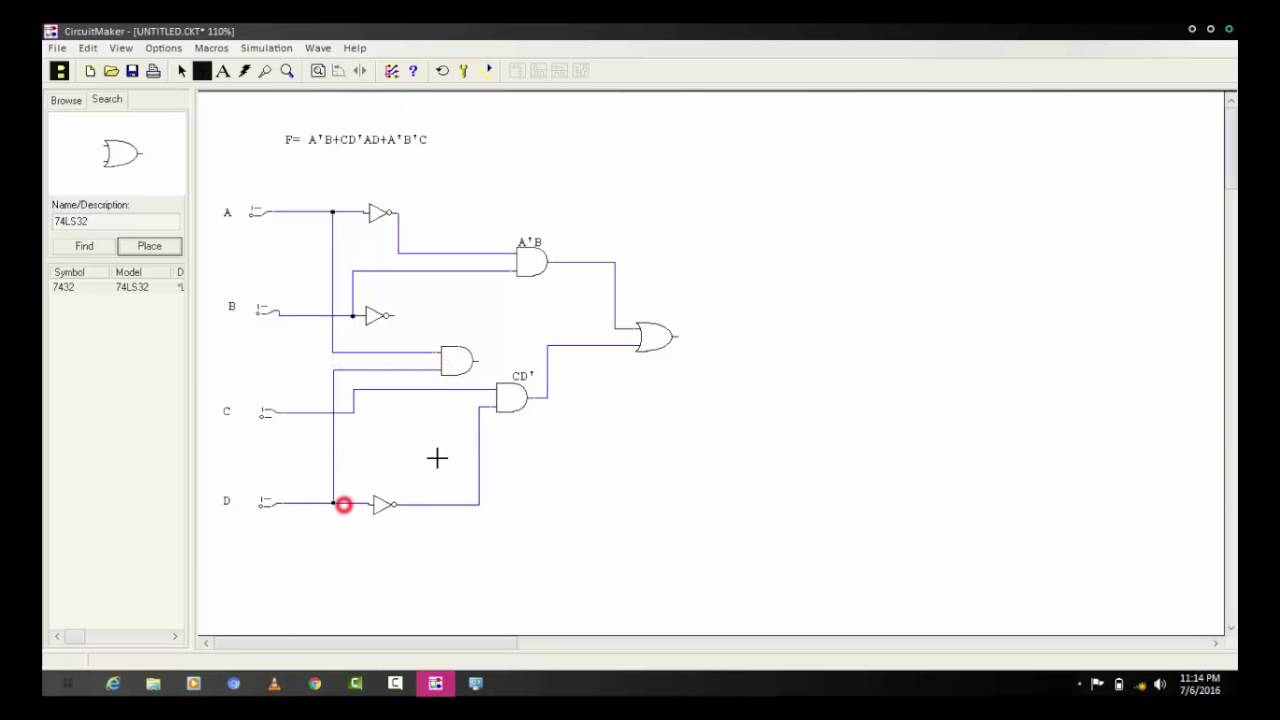Click the Place button
The height and width of the screenshot is (720, 1280).
[149, 246]
